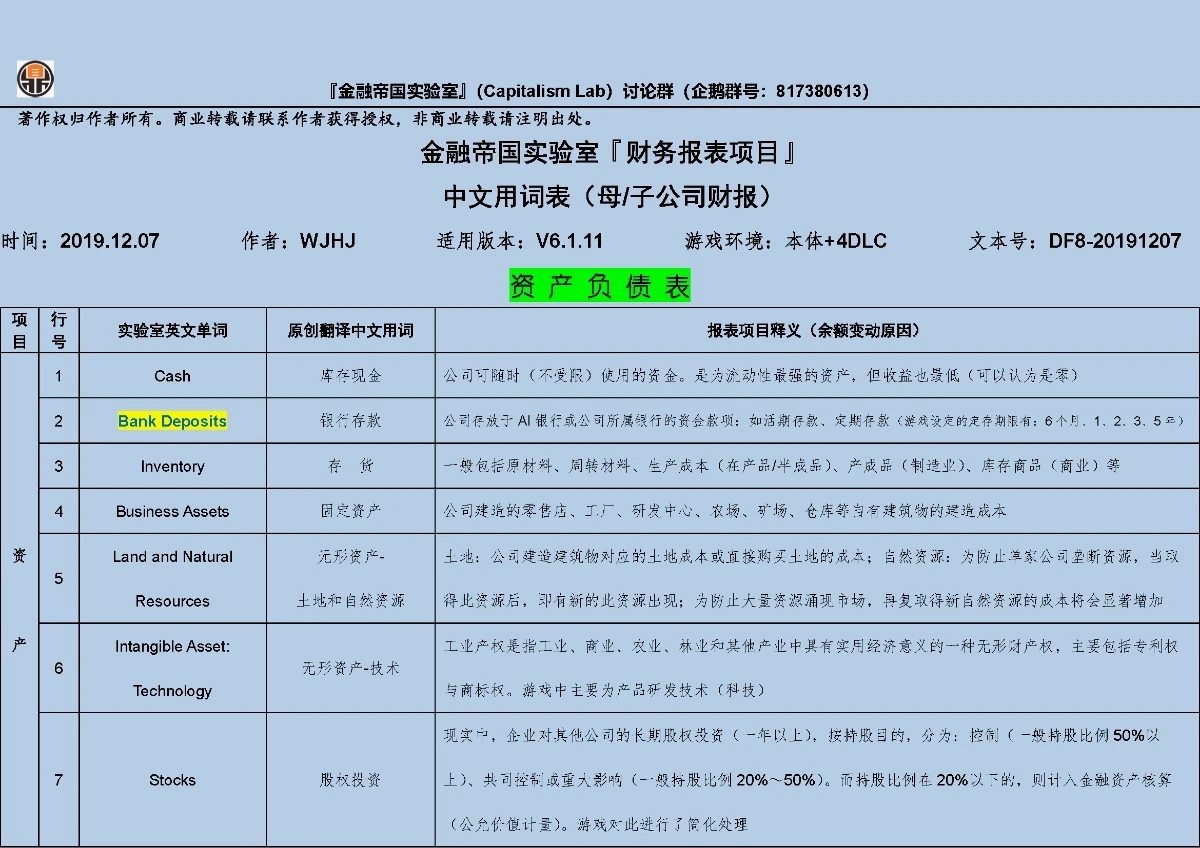Click the 报表项目释义 column header

(815, 330)
